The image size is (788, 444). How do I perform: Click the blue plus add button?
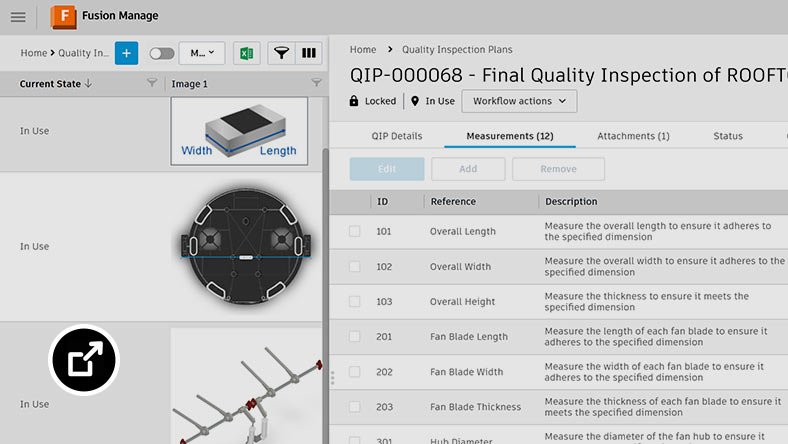126,53
